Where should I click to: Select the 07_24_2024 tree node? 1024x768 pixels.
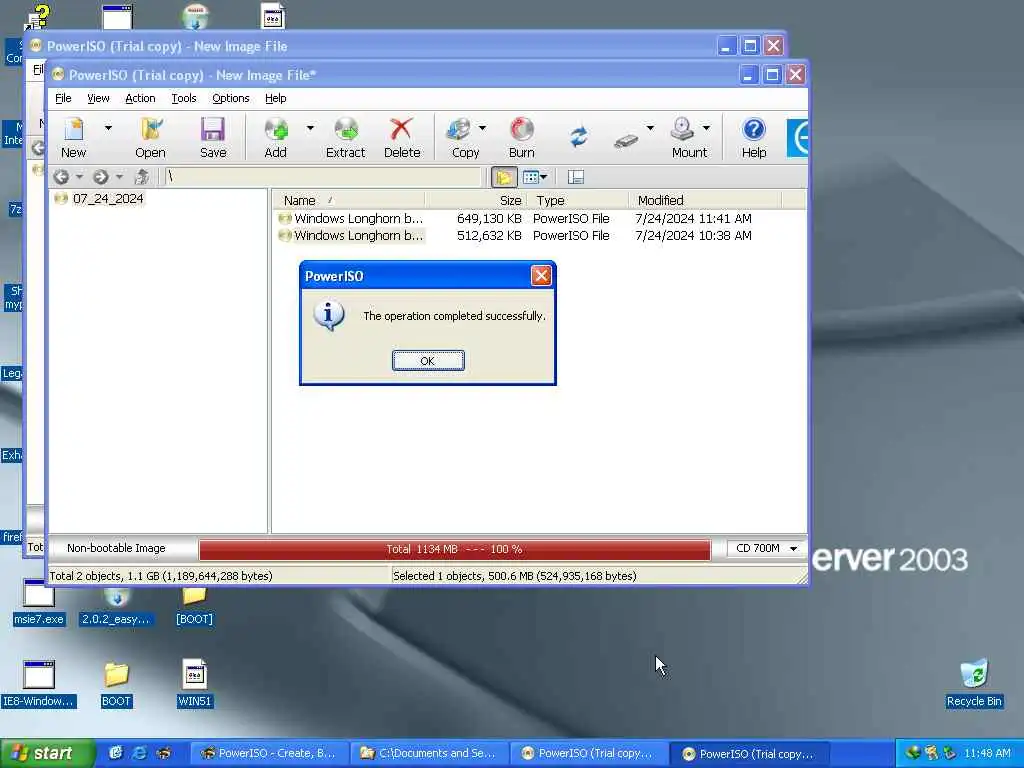pyautogui.click(x=108, y=199)
